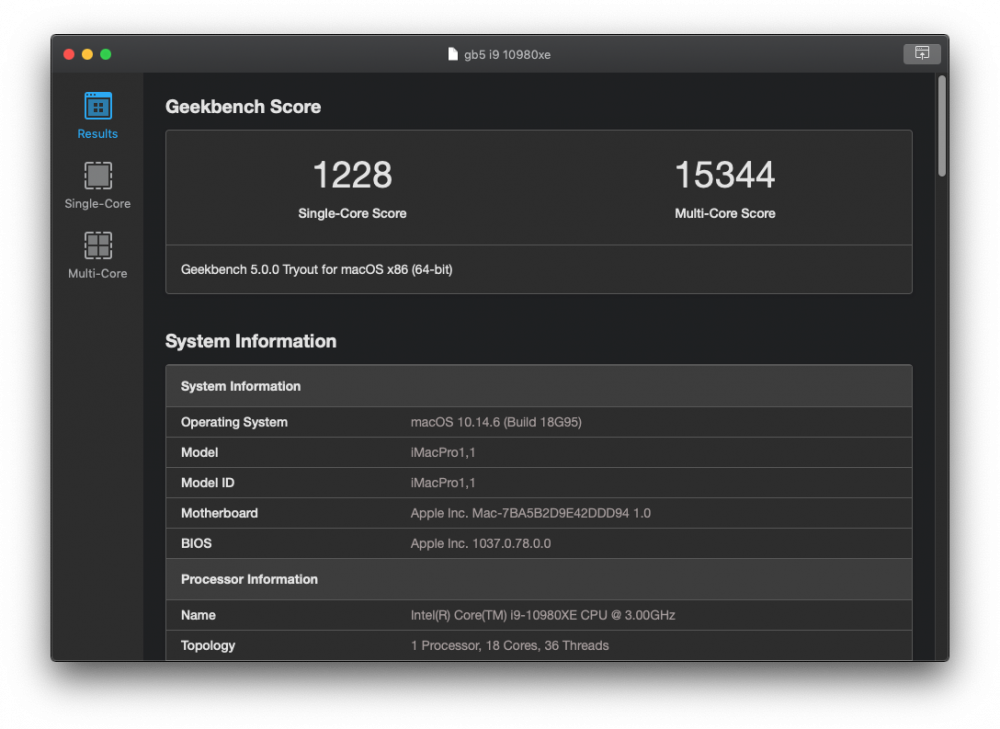Screen dimensions: 1000x729
Task: Click the Model row label
Action: tap(200, 452)
